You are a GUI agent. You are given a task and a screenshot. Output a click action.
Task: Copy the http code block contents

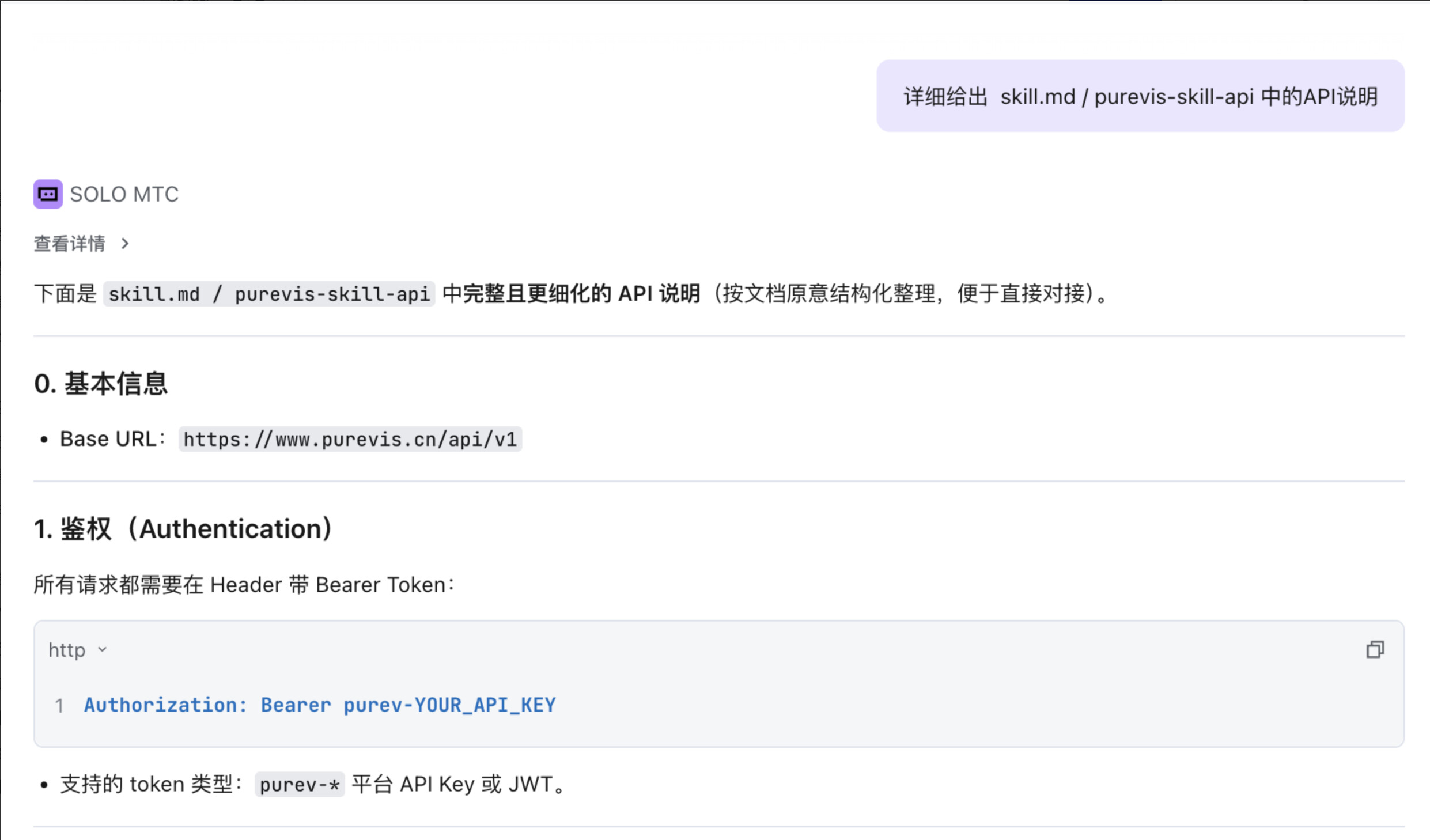click(1375, 650)
